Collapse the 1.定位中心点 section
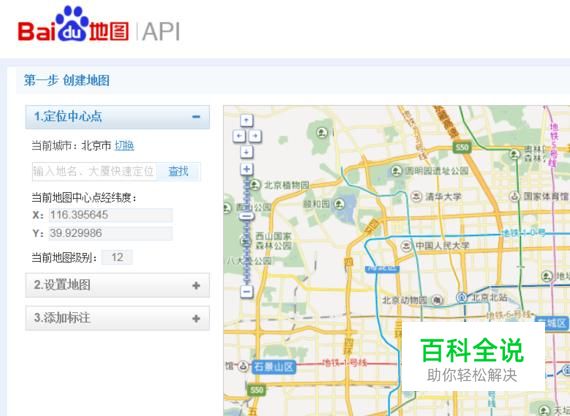 [x=117, y=117]
